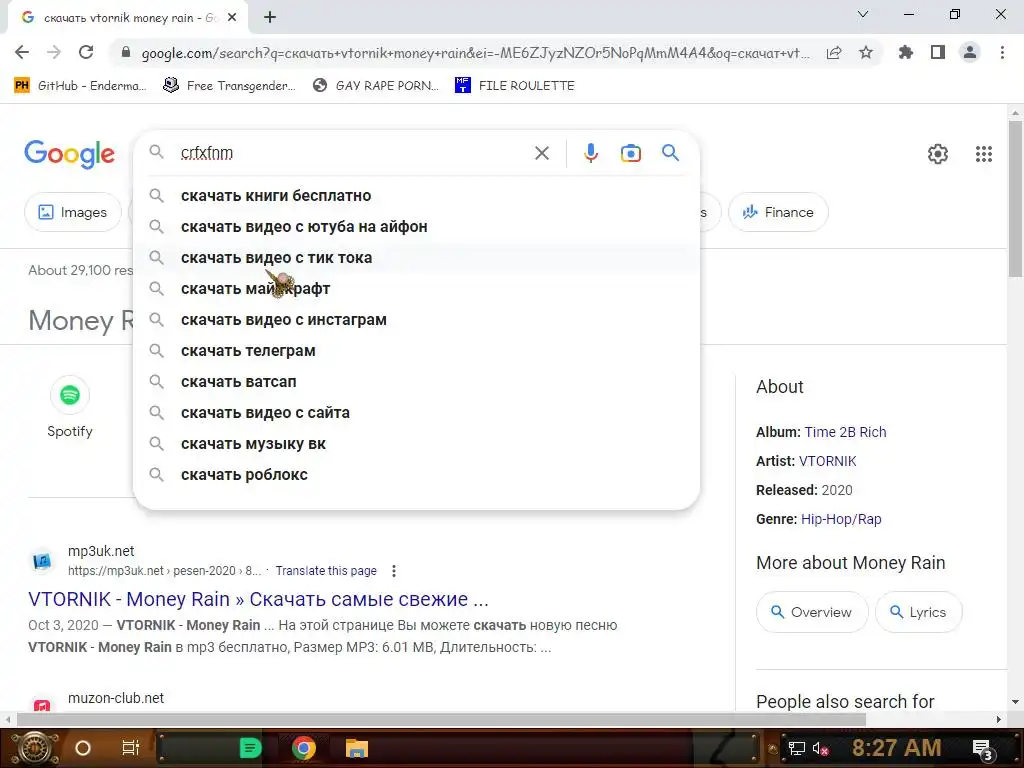Select suggestion скачать ватсап

416,382
